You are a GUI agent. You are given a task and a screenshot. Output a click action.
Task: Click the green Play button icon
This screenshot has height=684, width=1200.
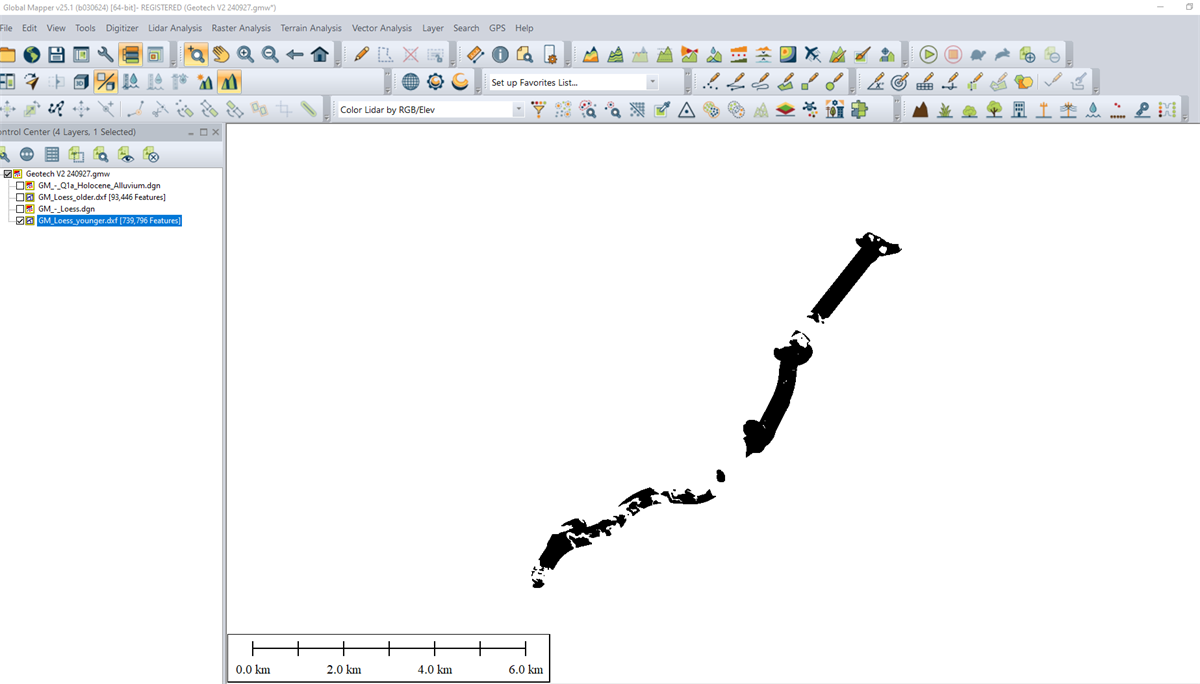tap(928, 54)
